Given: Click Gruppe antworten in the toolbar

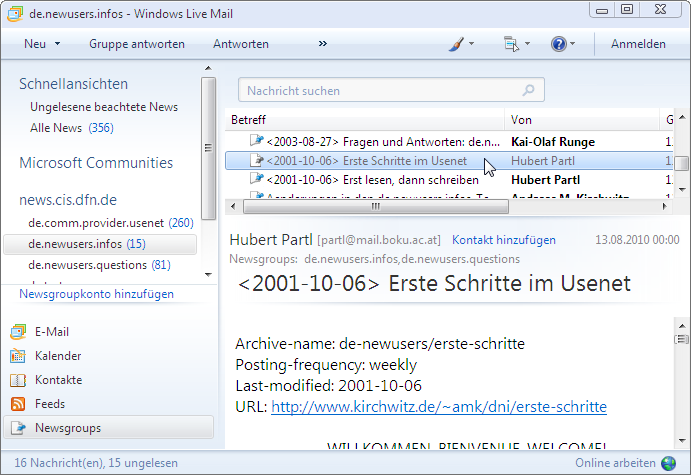Looking at the screenshot, I should (x=136, y=44).
